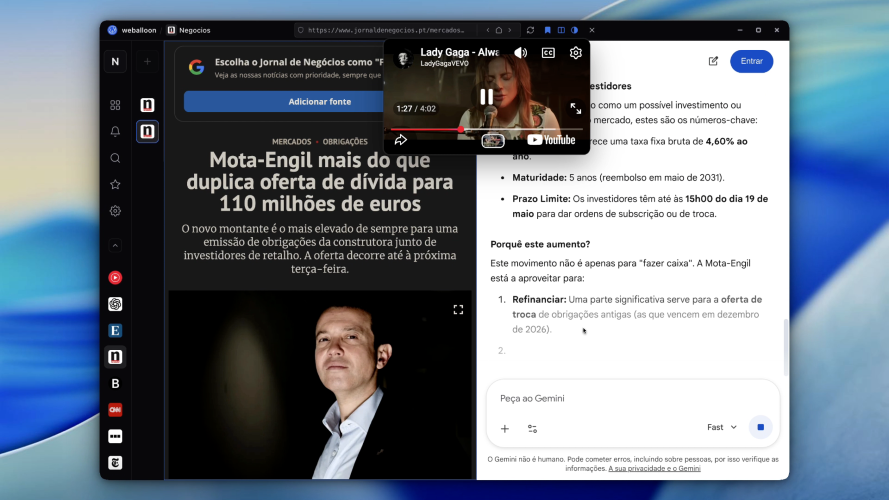Bookmark this page in the toolbar
The image size is (889, 500).
(x=547, y=30)
